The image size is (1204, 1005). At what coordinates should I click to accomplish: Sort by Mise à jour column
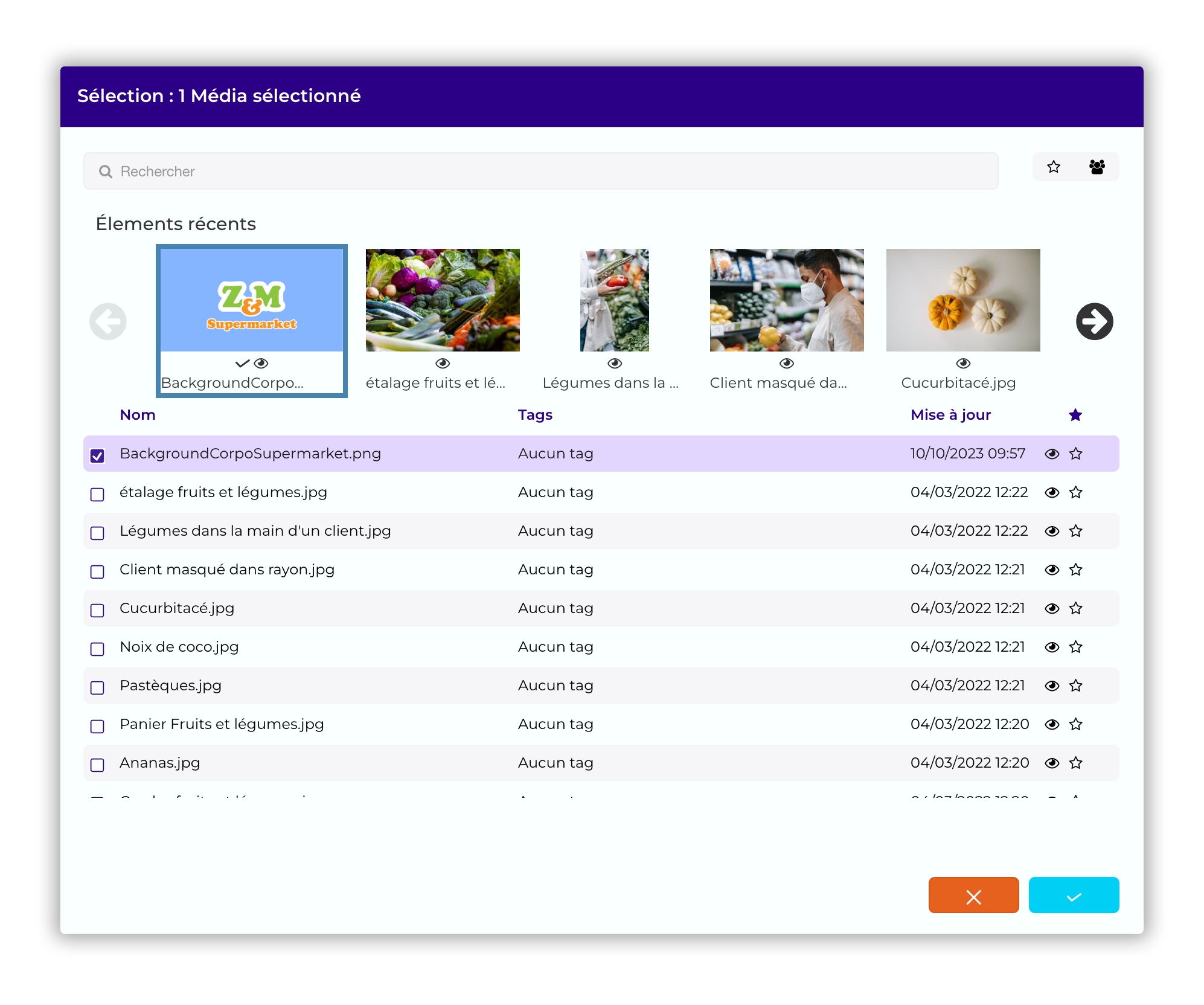pyautogui.click(x=950, y=415)
